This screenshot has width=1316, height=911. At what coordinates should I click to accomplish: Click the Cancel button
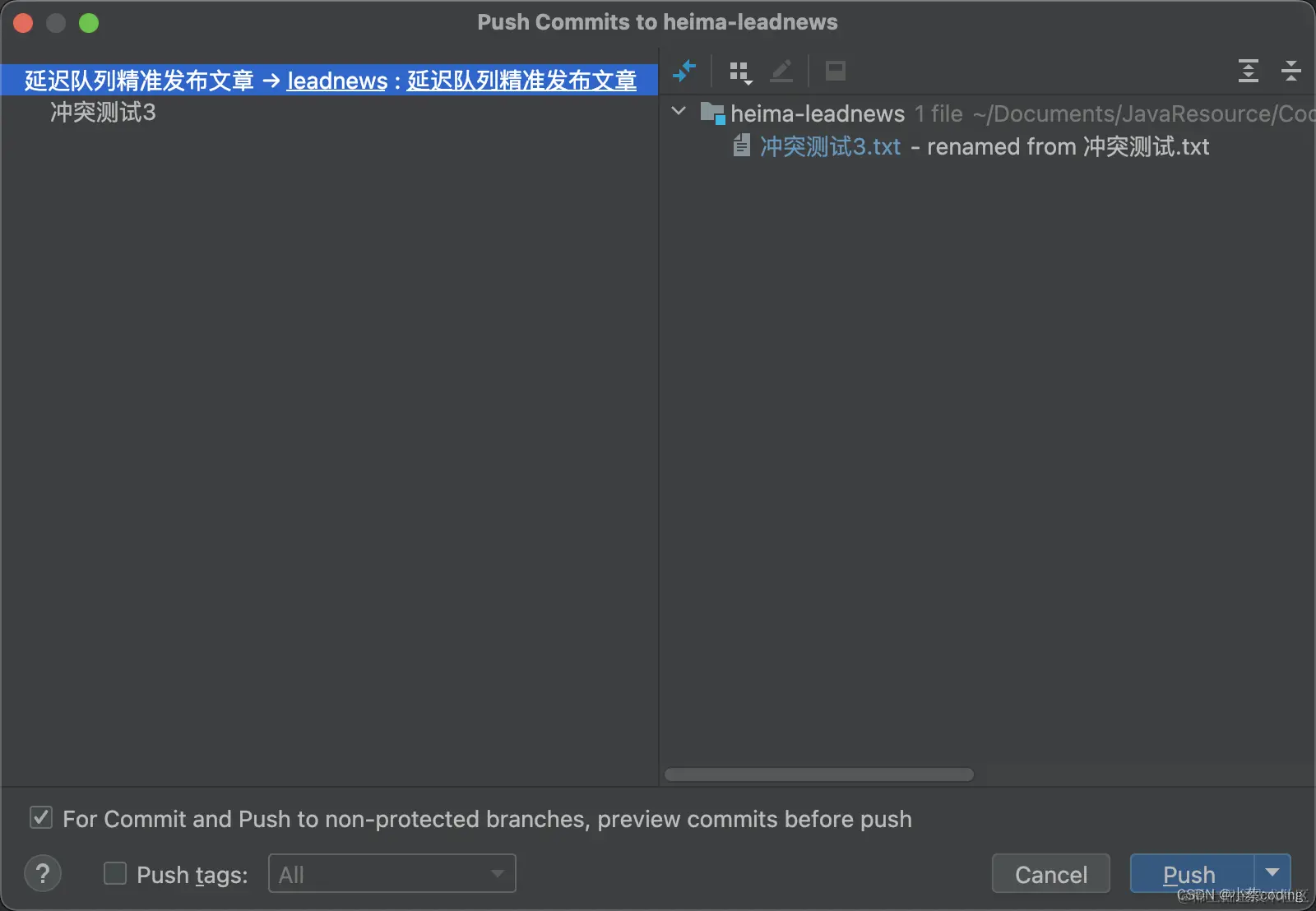click(x=1051, y=873)
